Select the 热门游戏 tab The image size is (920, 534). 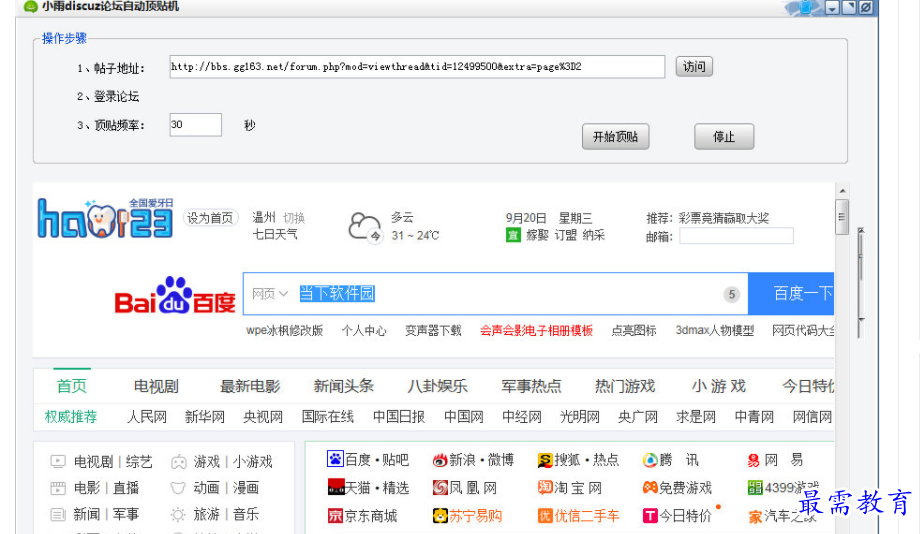tap(625, 386)
